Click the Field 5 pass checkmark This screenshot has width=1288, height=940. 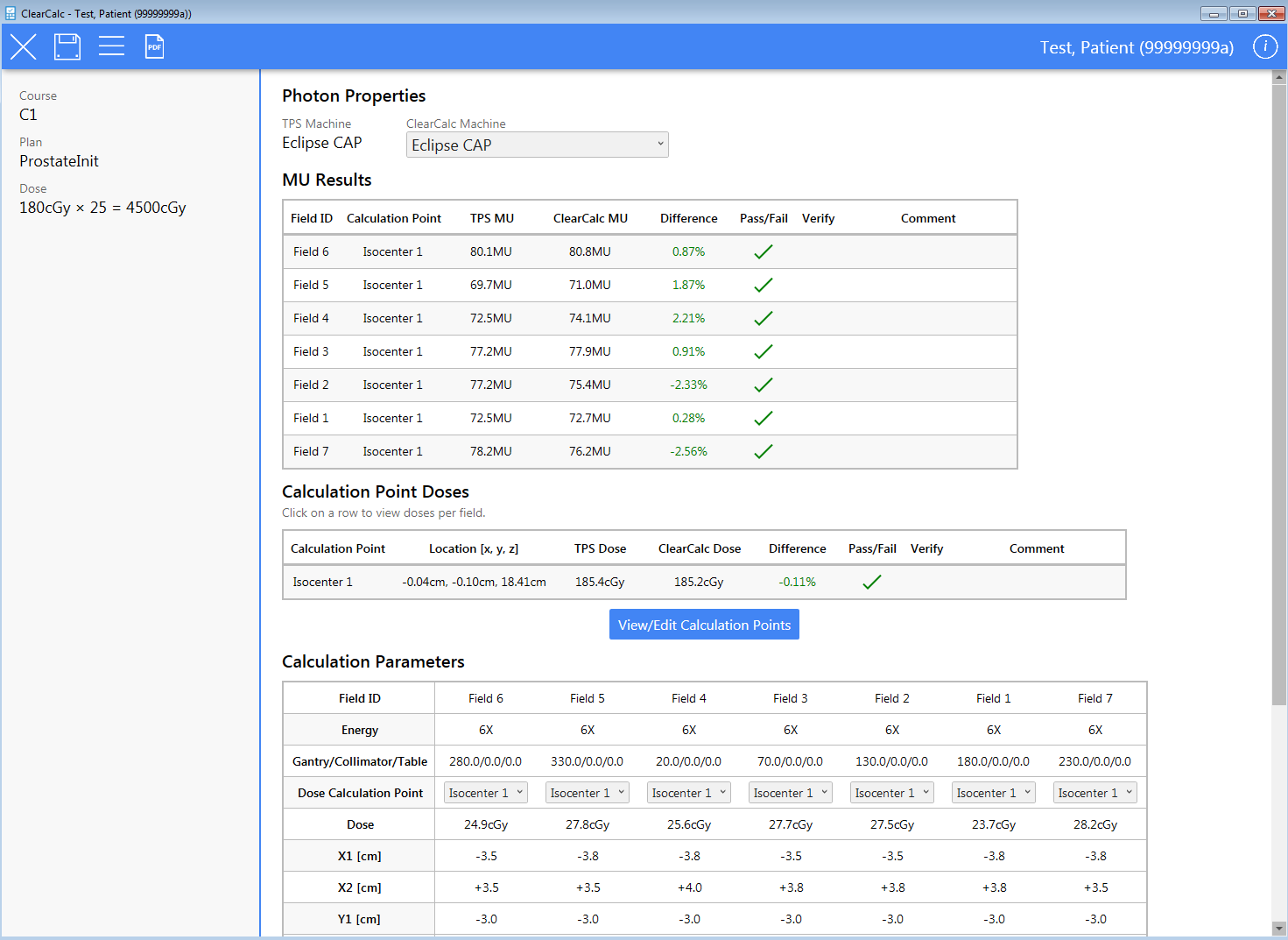[764, 285]
